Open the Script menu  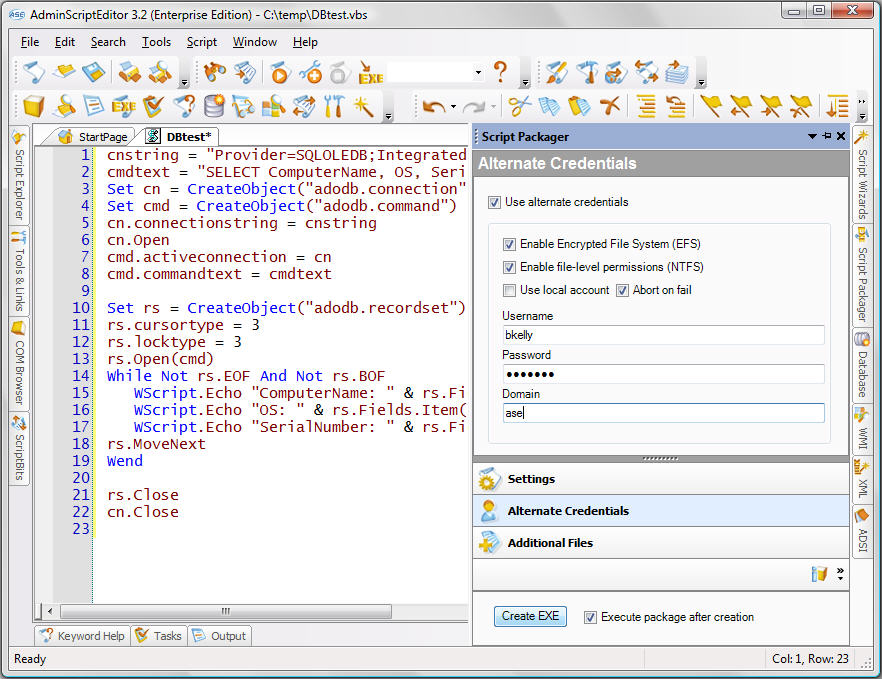click(x=201, y=42)
